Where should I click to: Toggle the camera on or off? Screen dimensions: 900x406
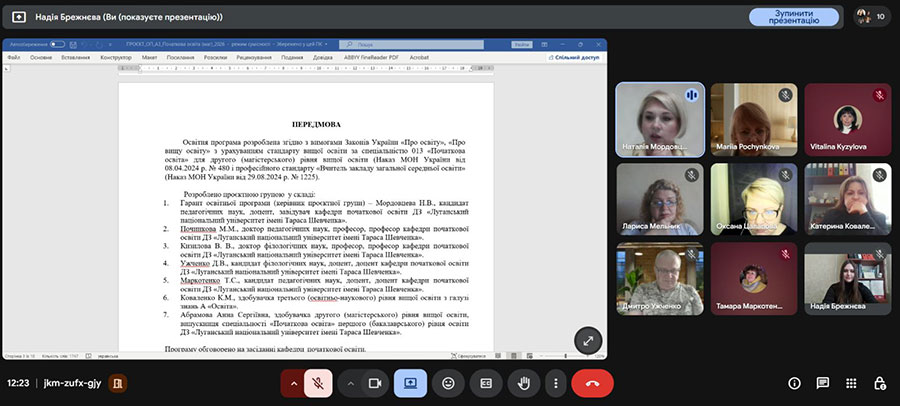pos(376,383)
